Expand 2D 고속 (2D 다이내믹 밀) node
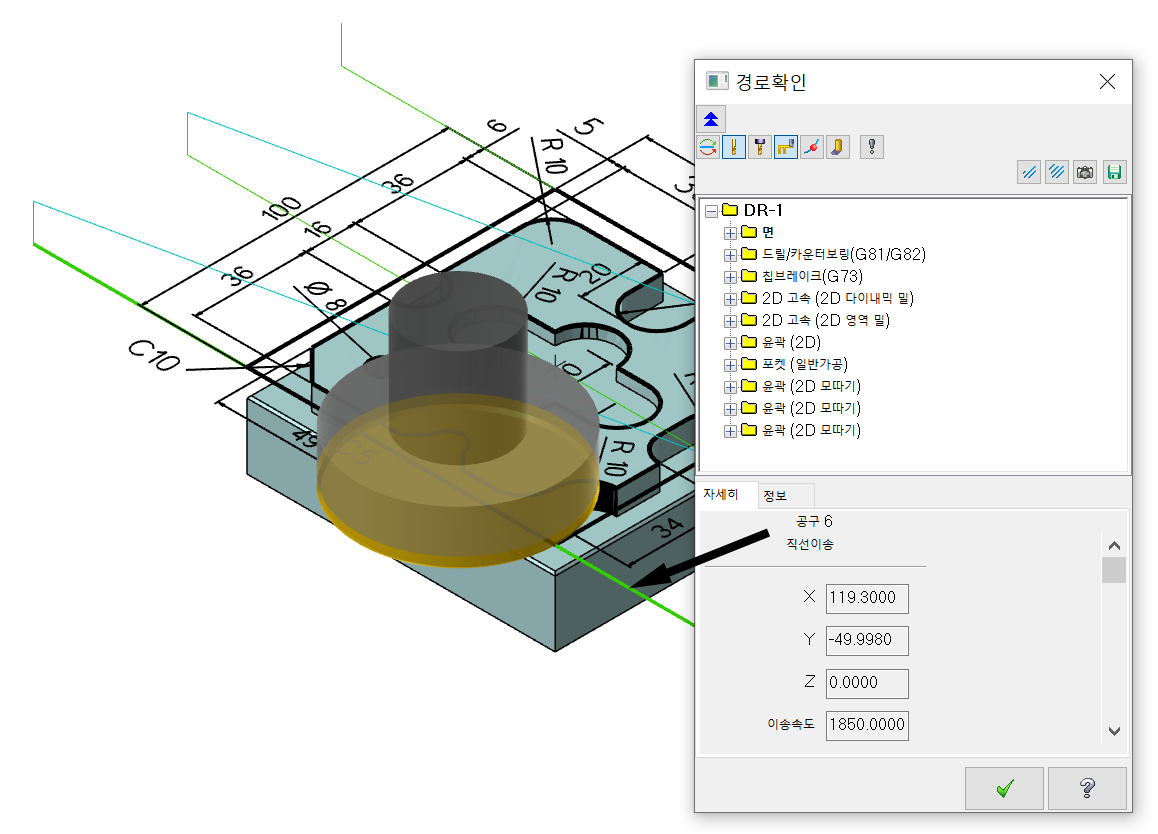 [x=730, y=299]
